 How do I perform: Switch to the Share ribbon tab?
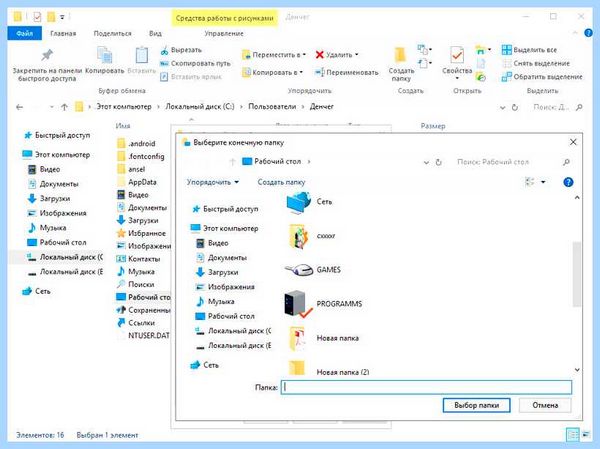[x=112, y=34]
